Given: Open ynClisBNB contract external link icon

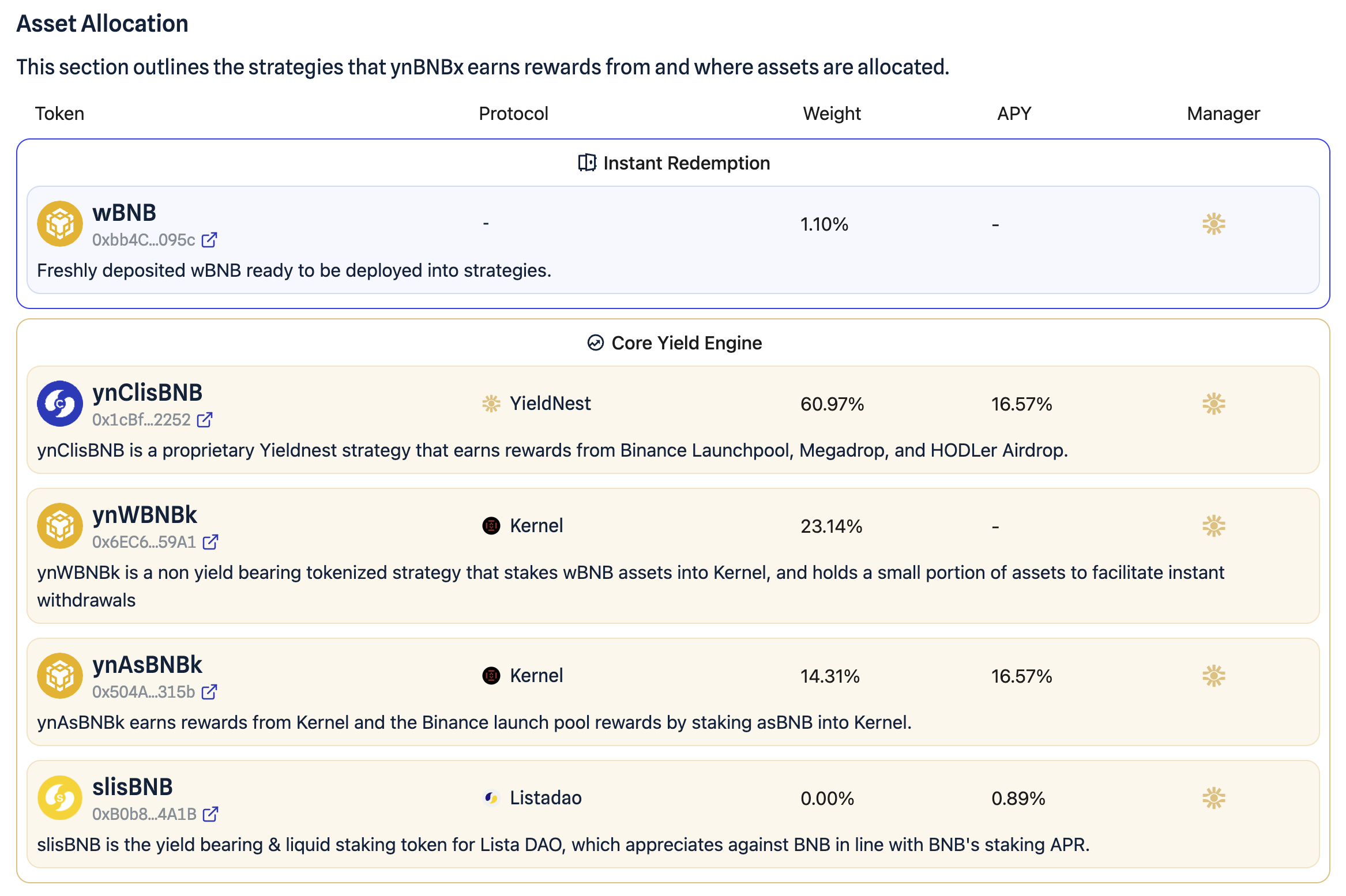Looking at the screenshot, I should (x=205, y=420).
